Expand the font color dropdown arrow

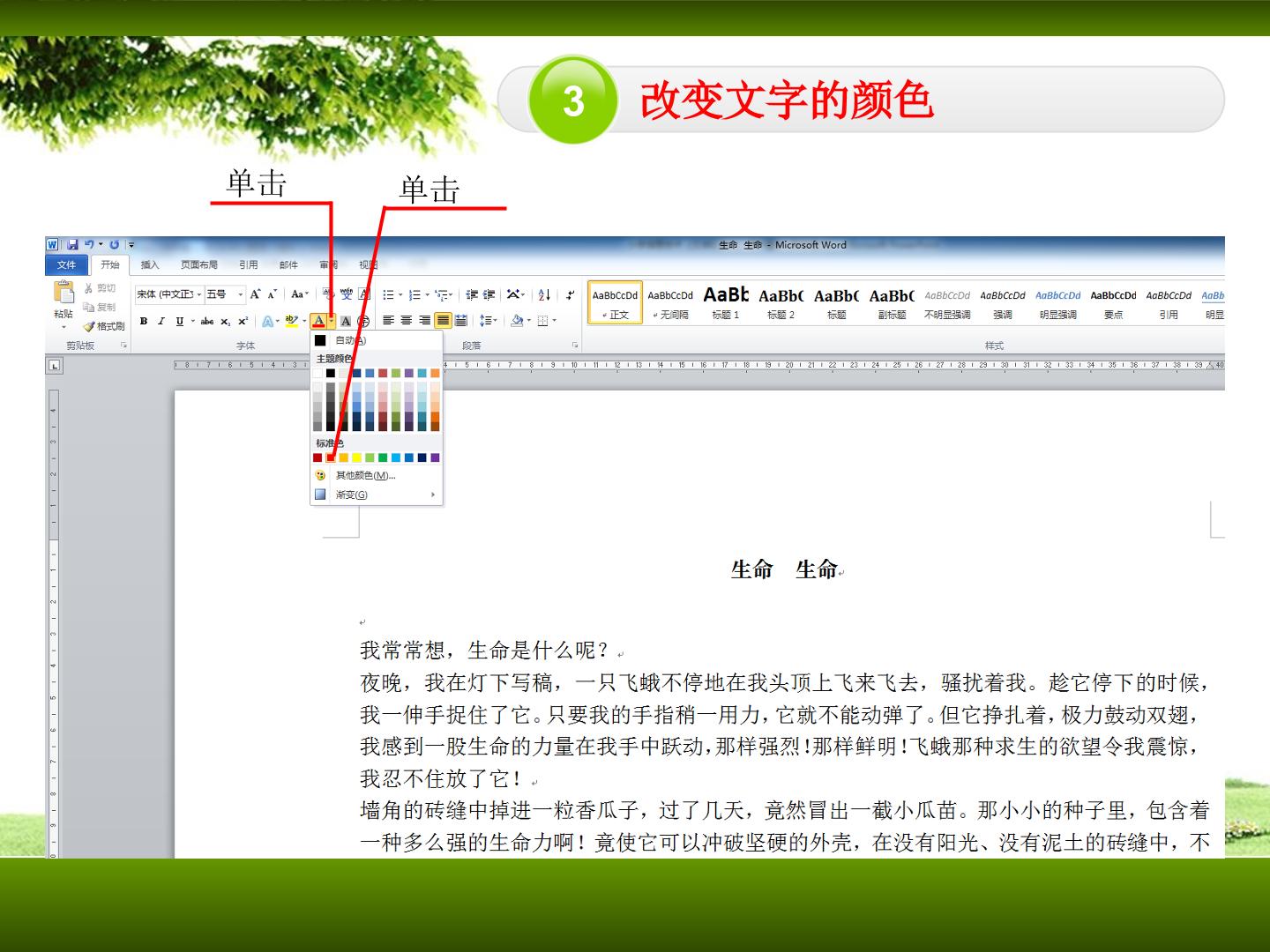pyautogui.click(x=332, y=321)
